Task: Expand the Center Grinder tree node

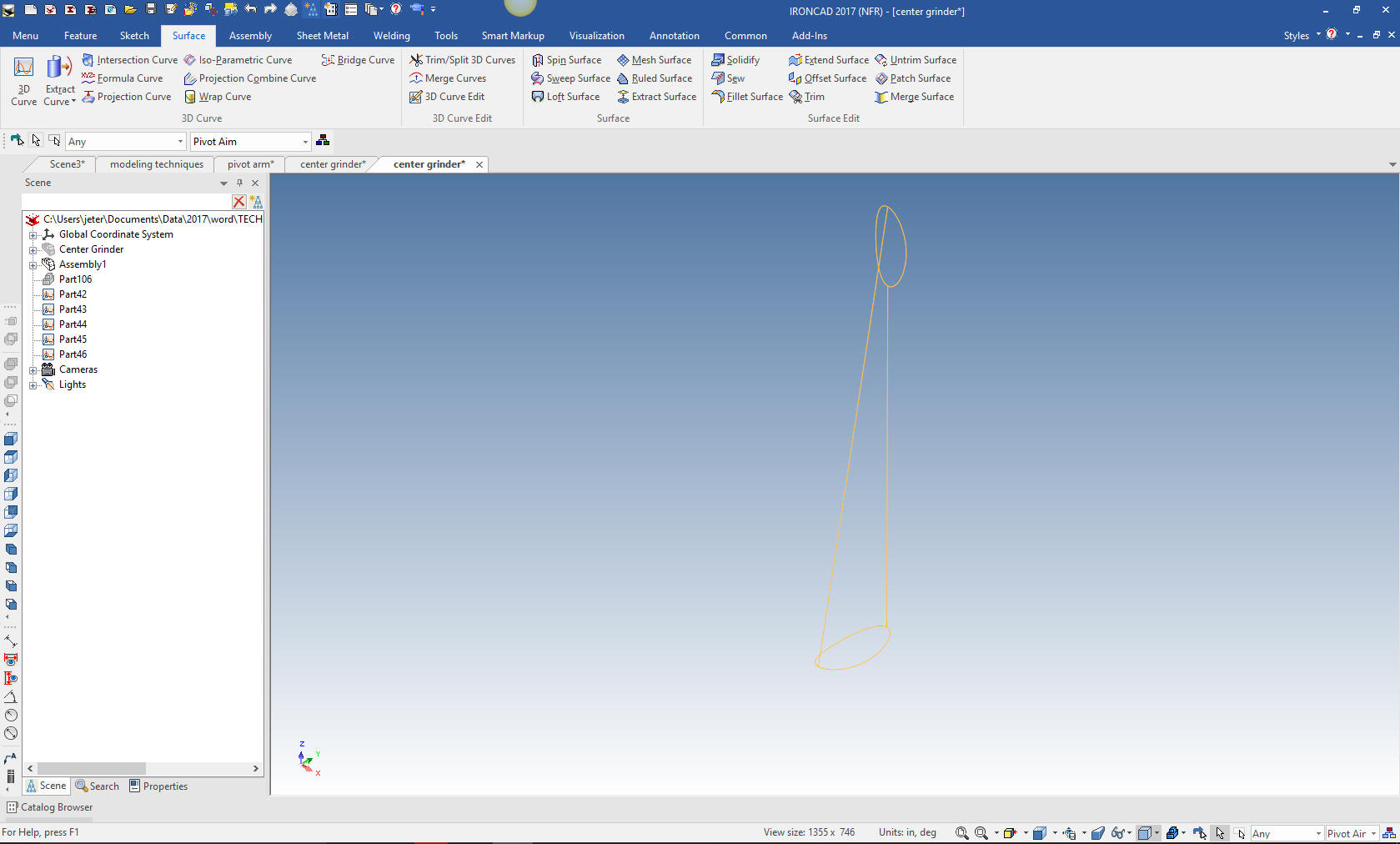Action: click(x=33, y=249)
